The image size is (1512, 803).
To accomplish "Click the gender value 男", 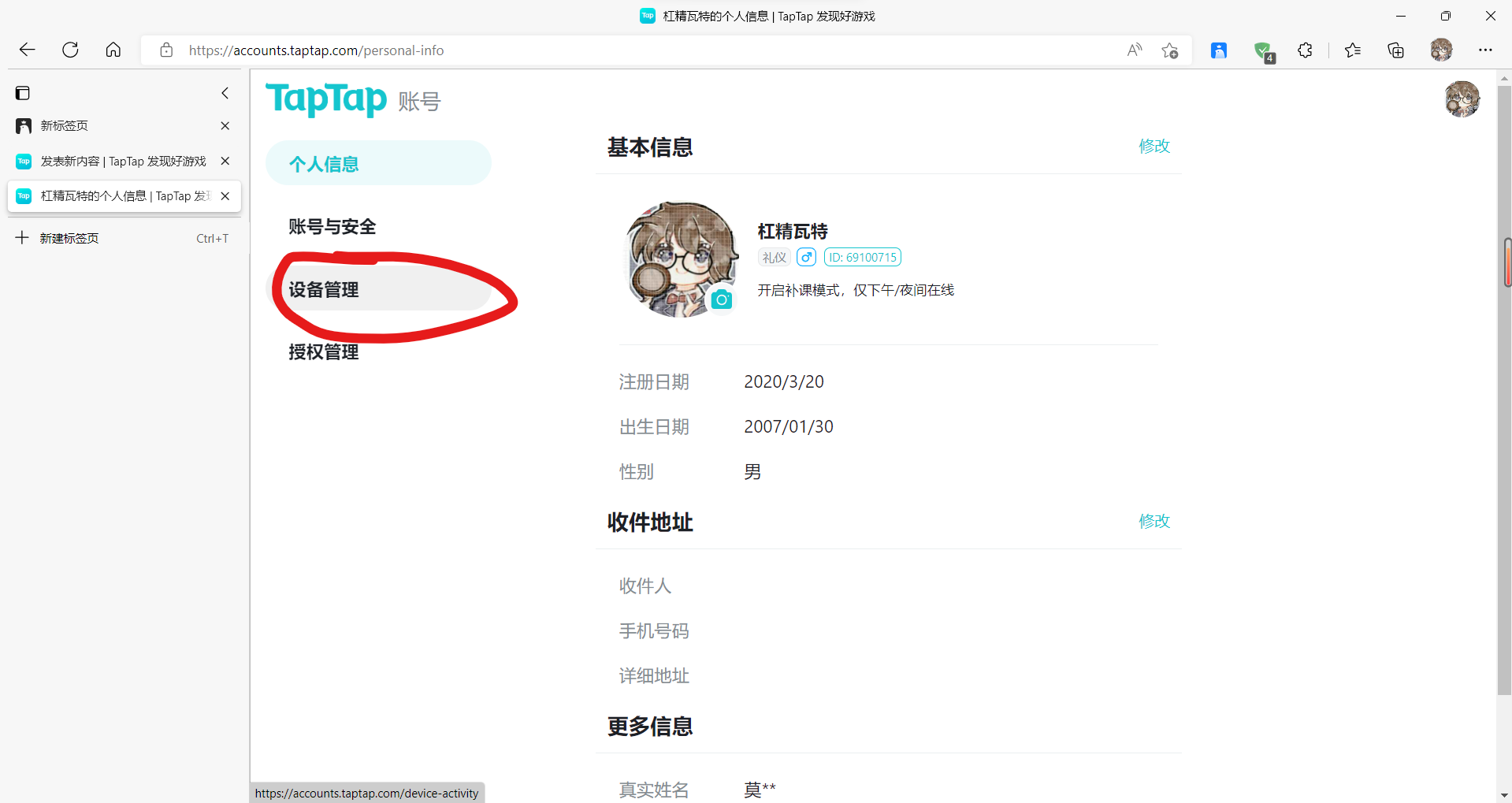I will click(752, 471).
